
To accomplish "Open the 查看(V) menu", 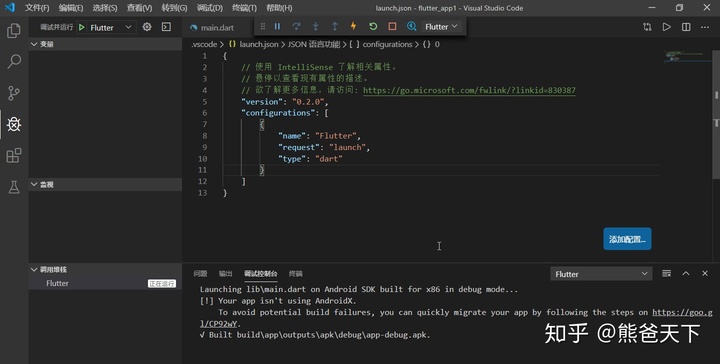I will (140, 8).
